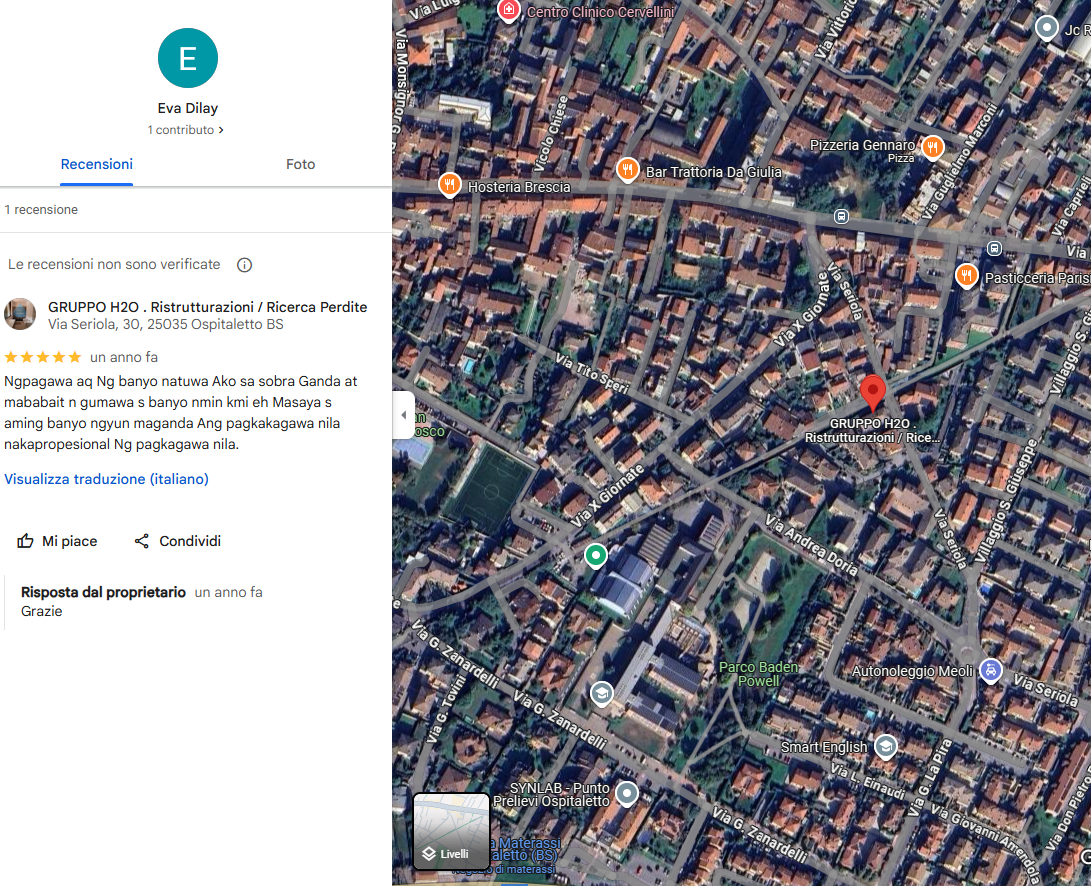This screenshot has width=1091, height=886.
Task: Click the info icon beside unverified reviews notice
Action: coord(244,265)
